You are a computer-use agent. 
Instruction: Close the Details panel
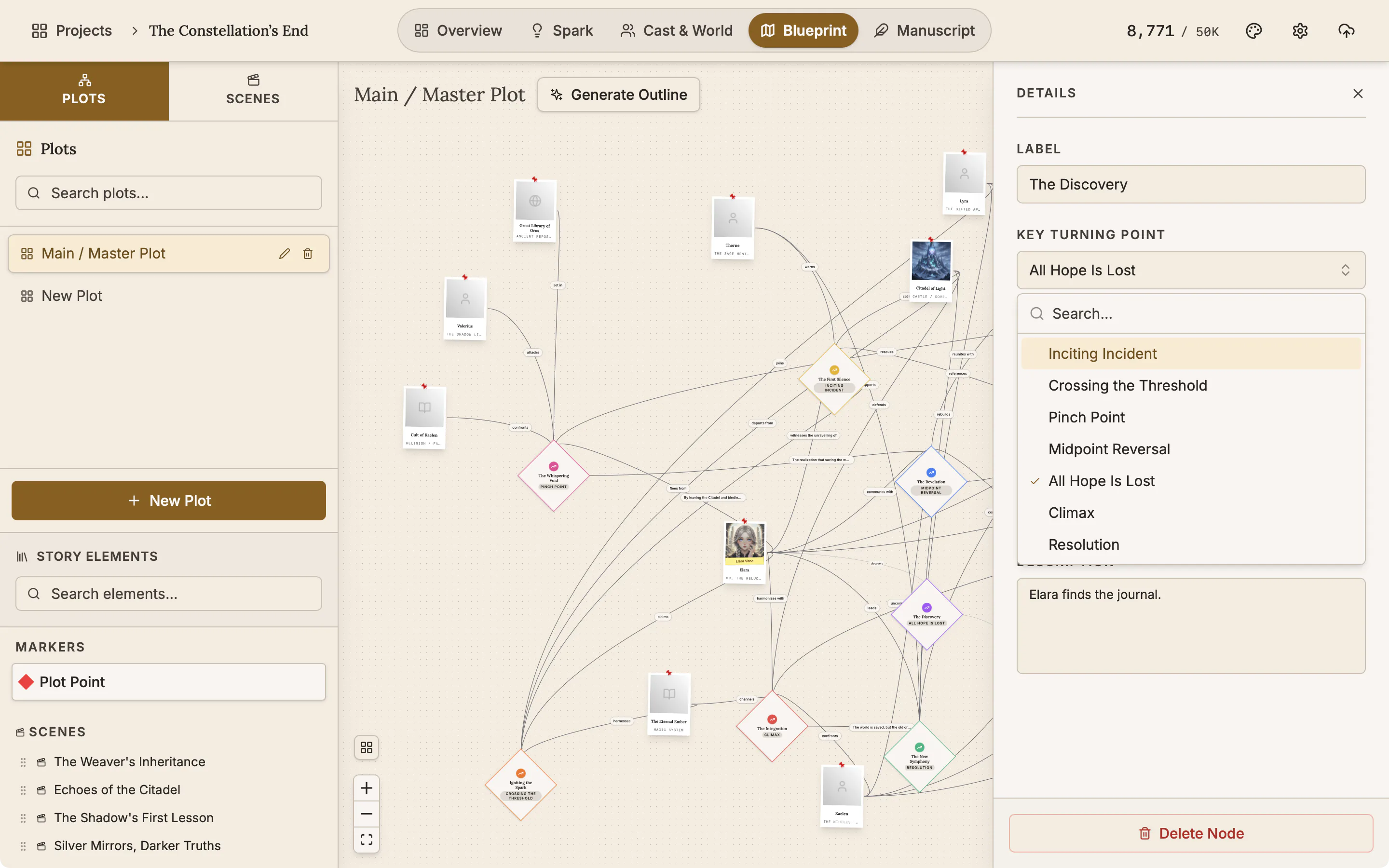point(1358,94)
